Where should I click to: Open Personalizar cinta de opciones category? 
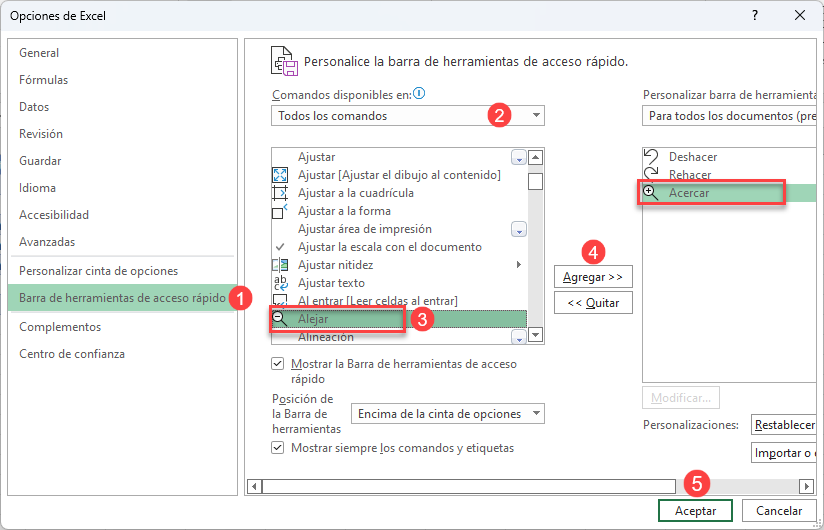[x=122, y=271]
